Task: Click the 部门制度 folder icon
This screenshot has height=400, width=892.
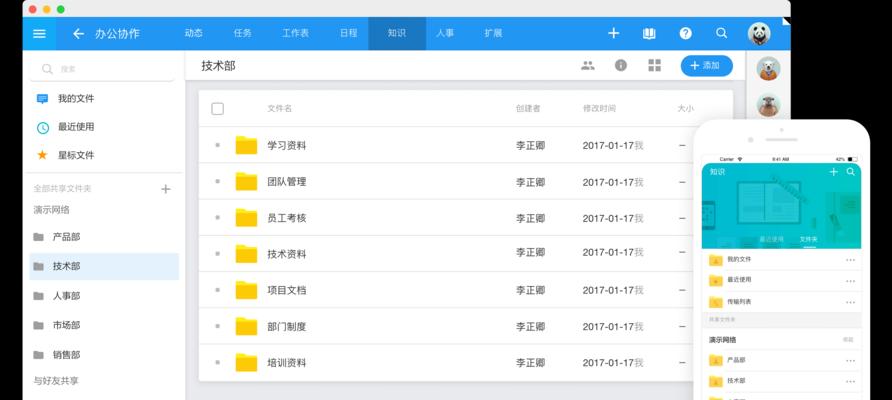Action: click(246, 327)
